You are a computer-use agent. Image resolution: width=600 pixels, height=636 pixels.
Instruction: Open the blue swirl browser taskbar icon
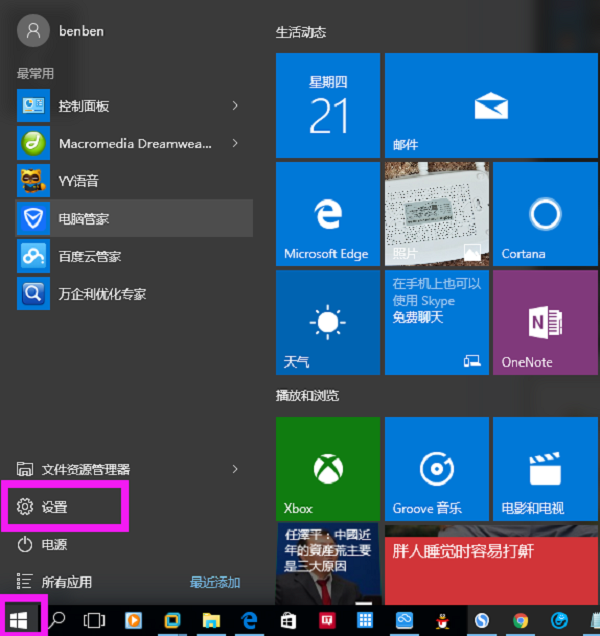coord(559,621)
